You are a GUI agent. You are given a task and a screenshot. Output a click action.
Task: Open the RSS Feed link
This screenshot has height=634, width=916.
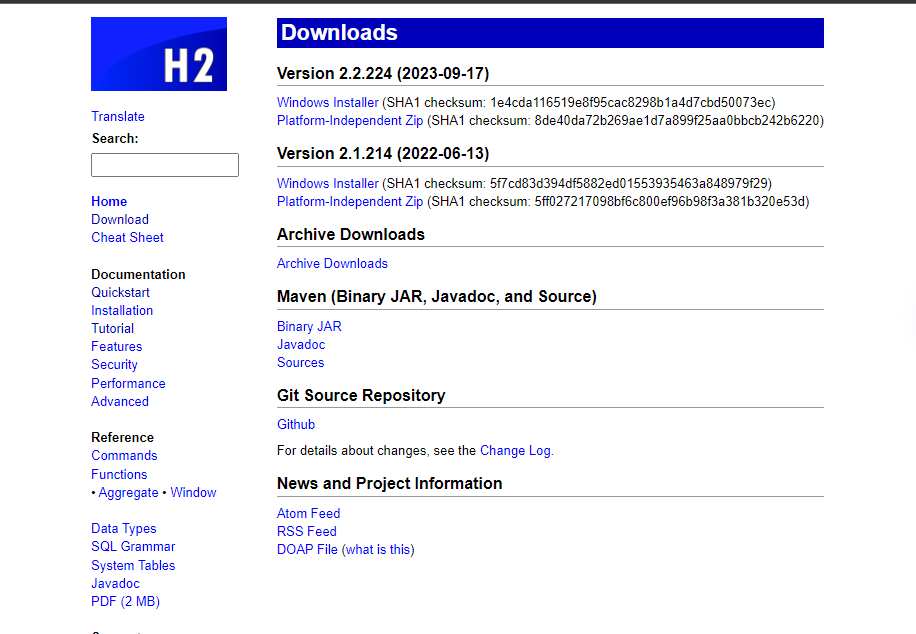point(307,532)
